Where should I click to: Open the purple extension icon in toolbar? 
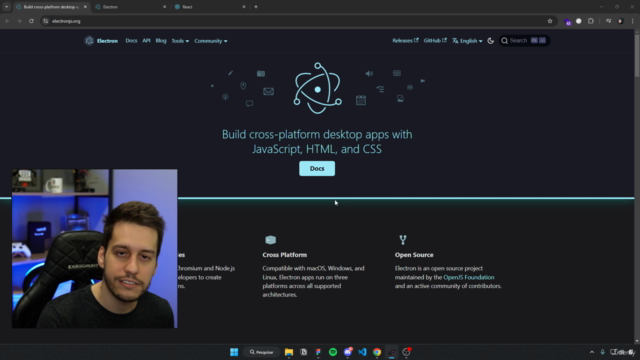(568, 21)
